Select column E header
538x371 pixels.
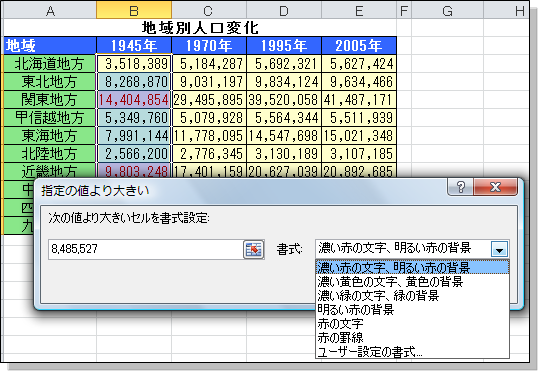pyautogui.click(x=359, y=10)
